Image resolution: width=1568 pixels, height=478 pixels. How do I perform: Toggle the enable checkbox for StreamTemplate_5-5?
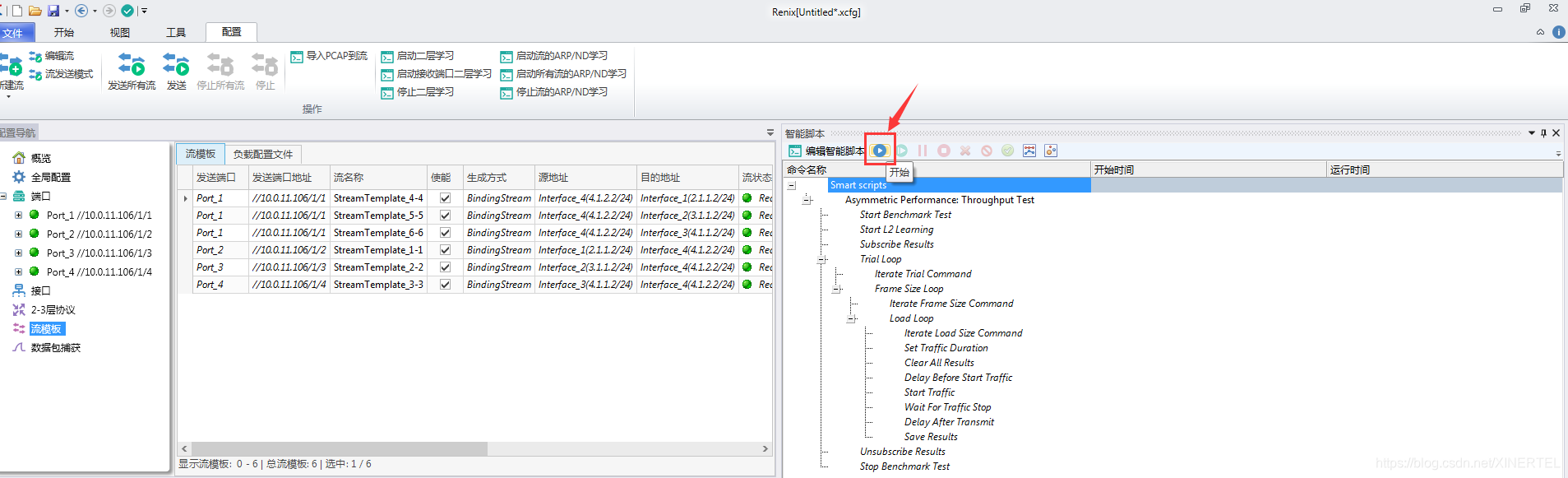tap(445, 216)
